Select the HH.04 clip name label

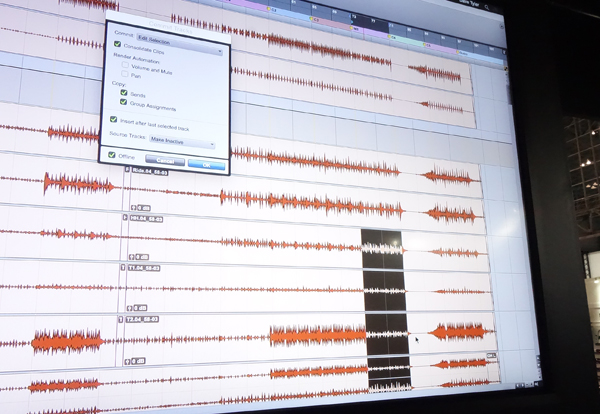[x=146, y=219]
